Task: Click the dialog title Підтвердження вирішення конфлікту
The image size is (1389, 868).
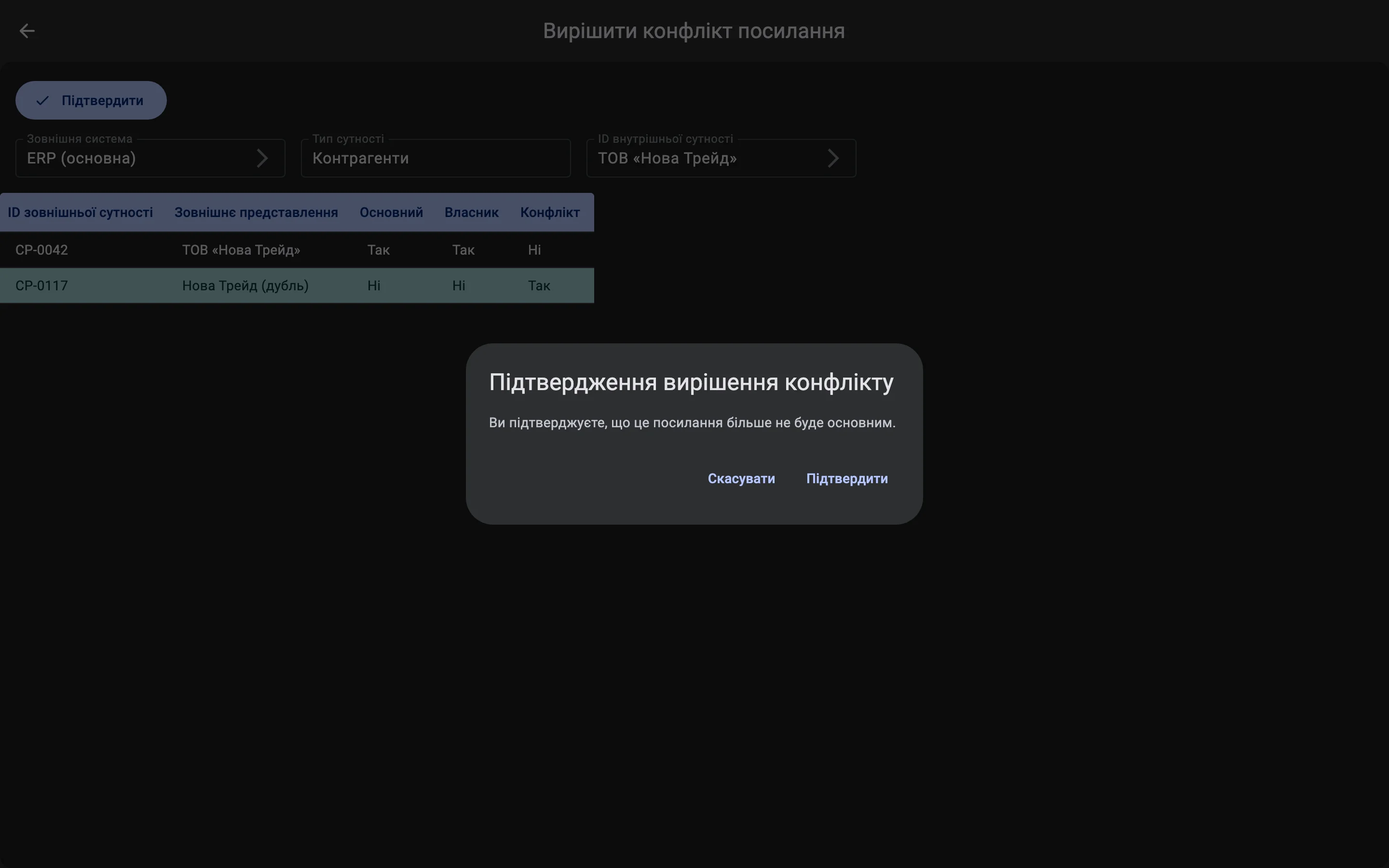Action: tap(692, 383)
